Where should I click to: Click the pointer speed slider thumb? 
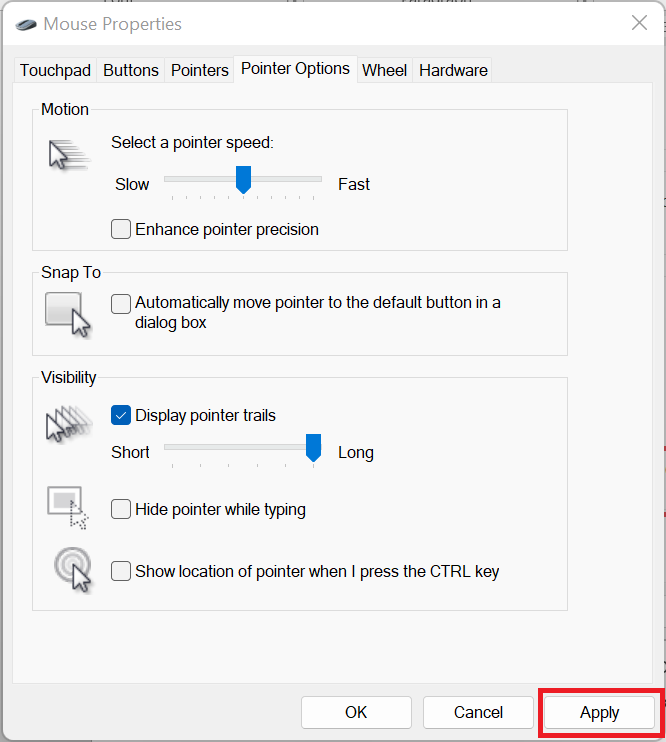pyautogui.click(x=242, y=180)
